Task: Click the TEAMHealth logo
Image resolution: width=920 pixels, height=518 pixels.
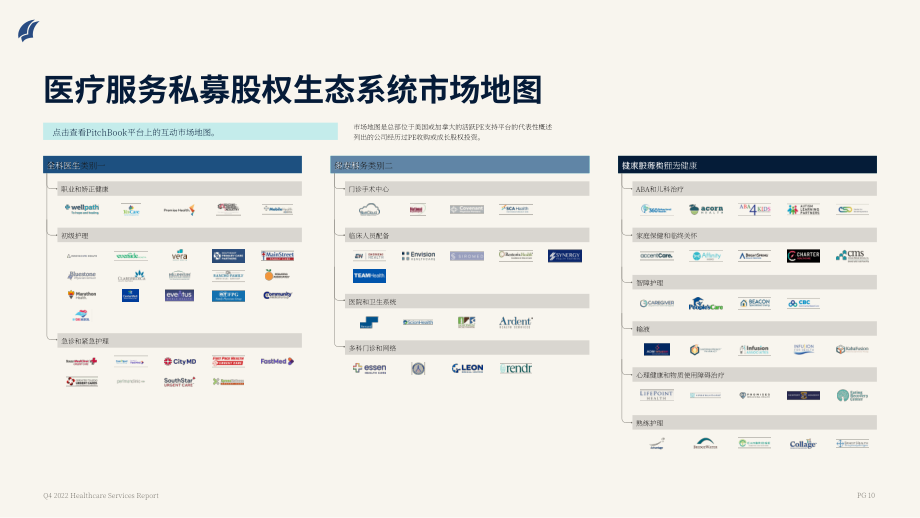Action: point(369,275)
